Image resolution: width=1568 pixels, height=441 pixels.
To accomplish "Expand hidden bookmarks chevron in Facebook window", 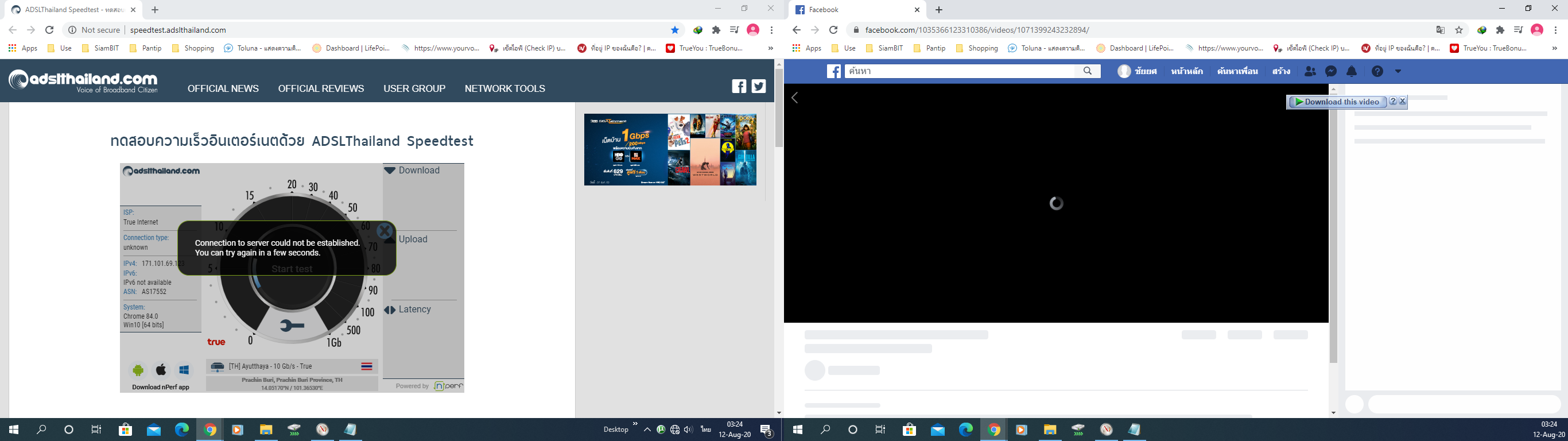I will 1555,48.
